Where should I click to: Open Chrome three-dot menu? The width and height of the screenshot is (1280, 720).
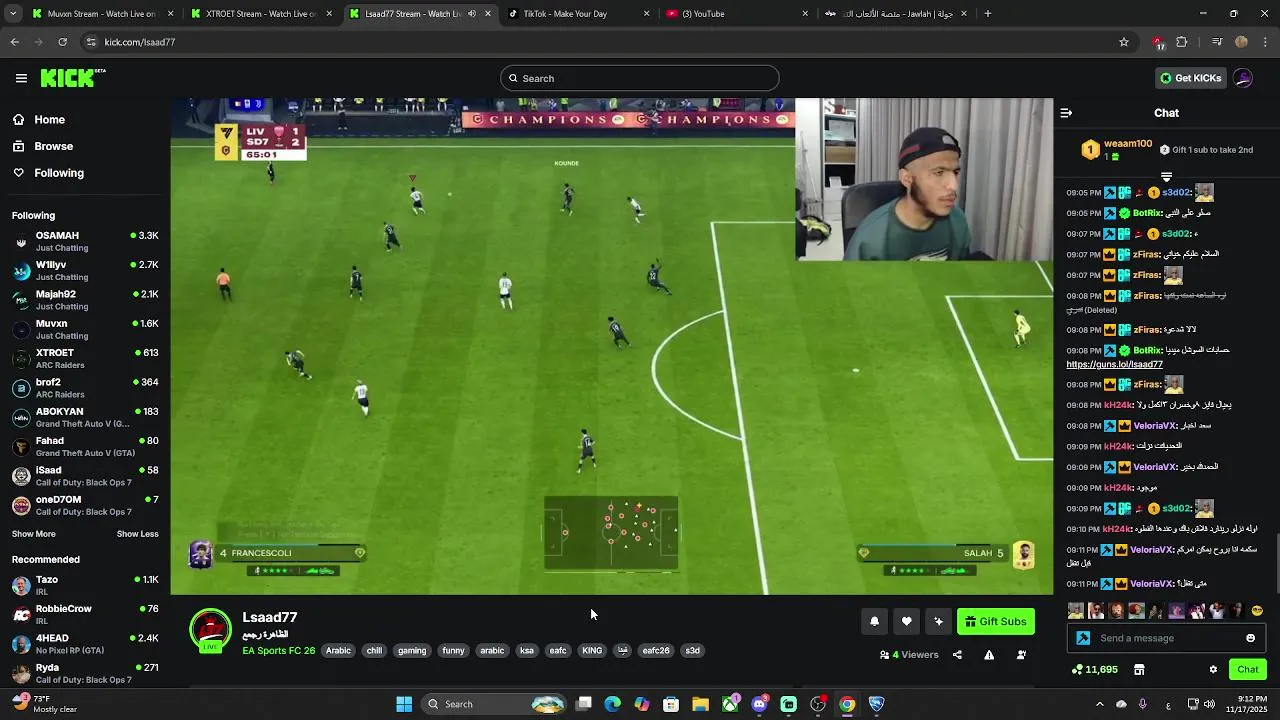pos(1266,42)
